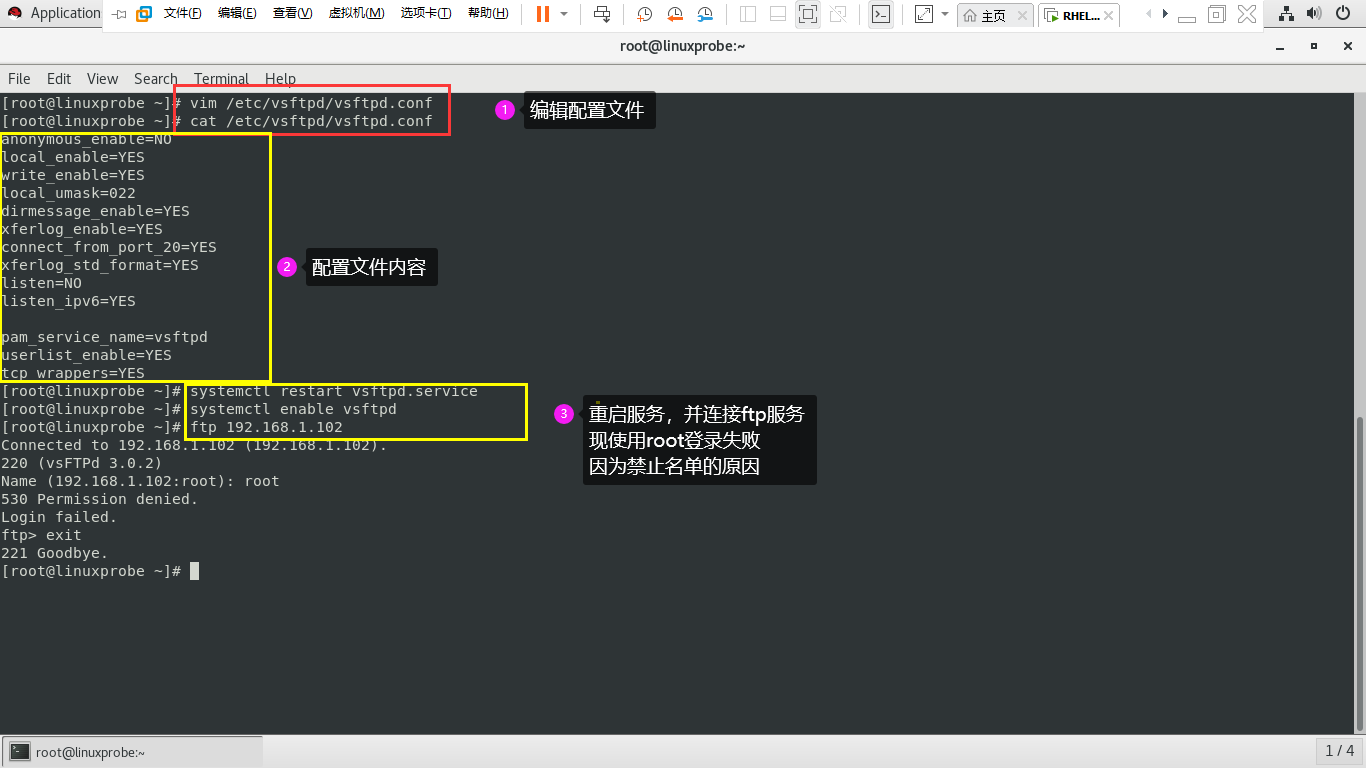Click the root@linuxprobe:~ taskbar button
The height and width of the screenshot is (768, 1366).
pyautogui.click(x=134, y=752)
